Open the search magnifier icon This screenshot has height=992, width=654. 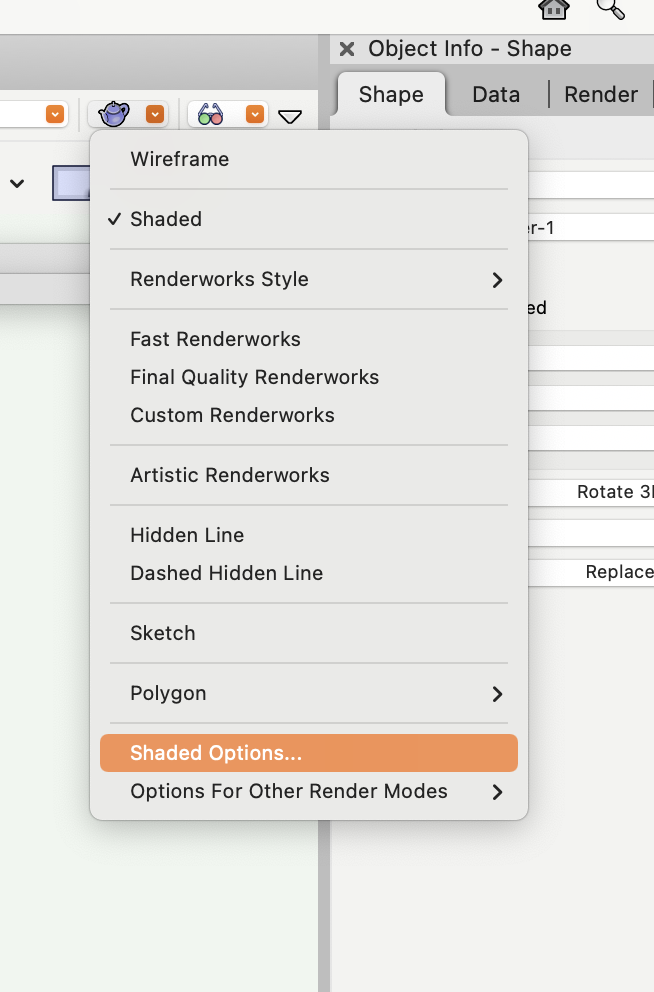coord(610,11)
